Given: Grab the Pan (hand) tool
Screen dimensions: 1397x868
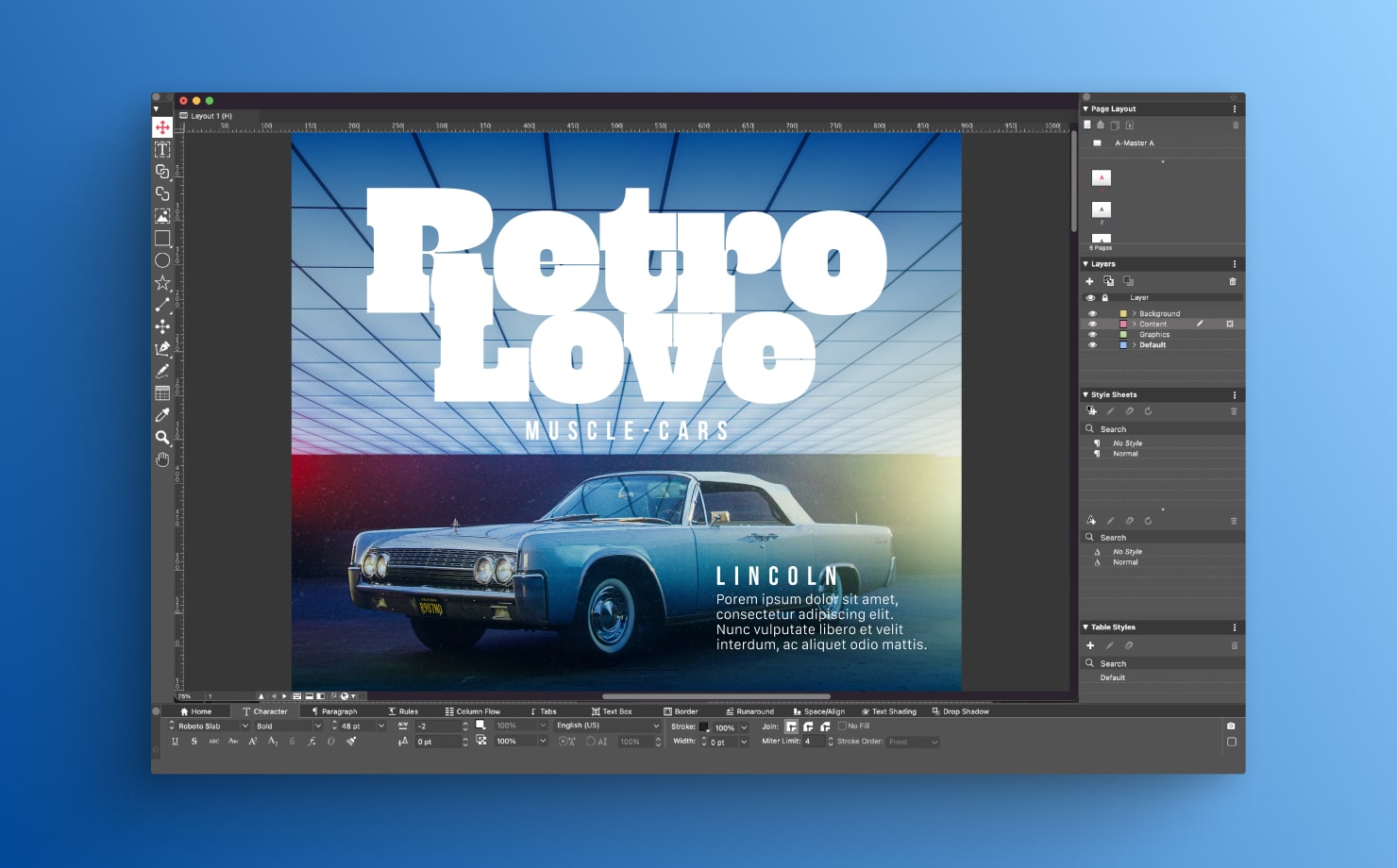Looking at the screenshot, I should pyautogui.click(x=162, y=459).
